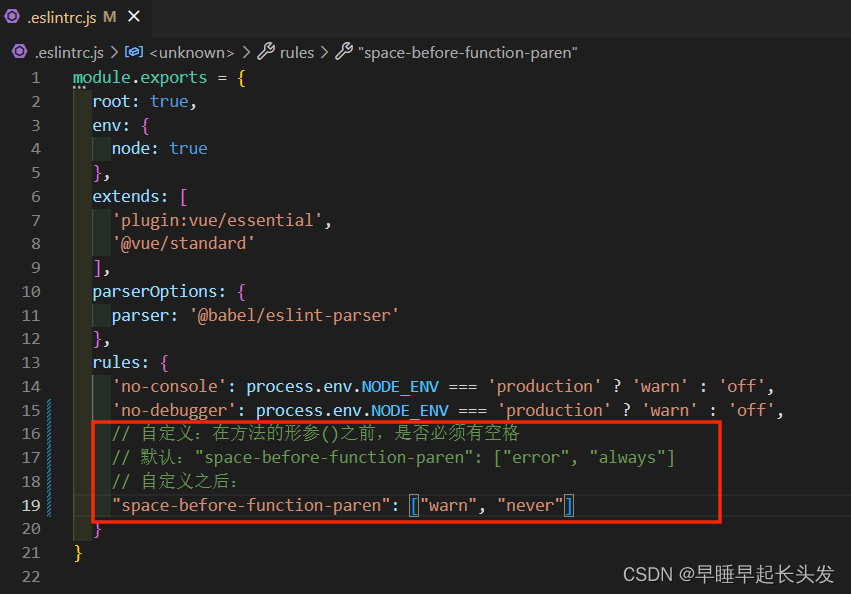Click the "warn" value on line 19
Viewport: 851px width, 594px height.
448,505
